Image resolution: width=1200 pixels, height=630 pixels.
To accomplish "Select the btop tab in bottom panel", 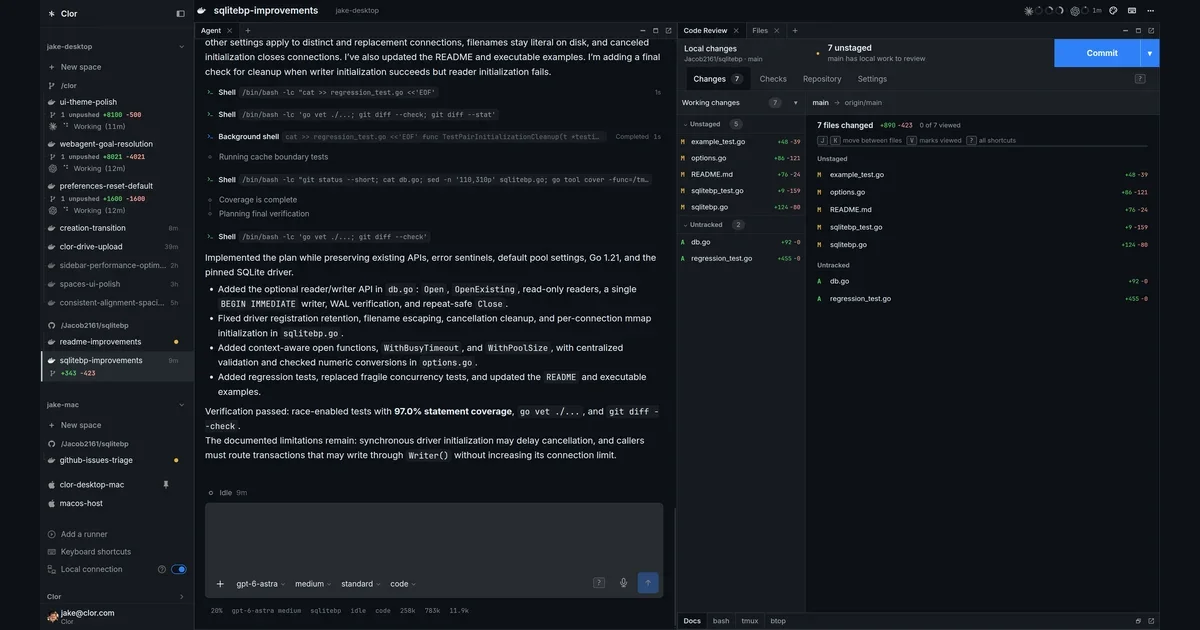I will tap(778, 621).
